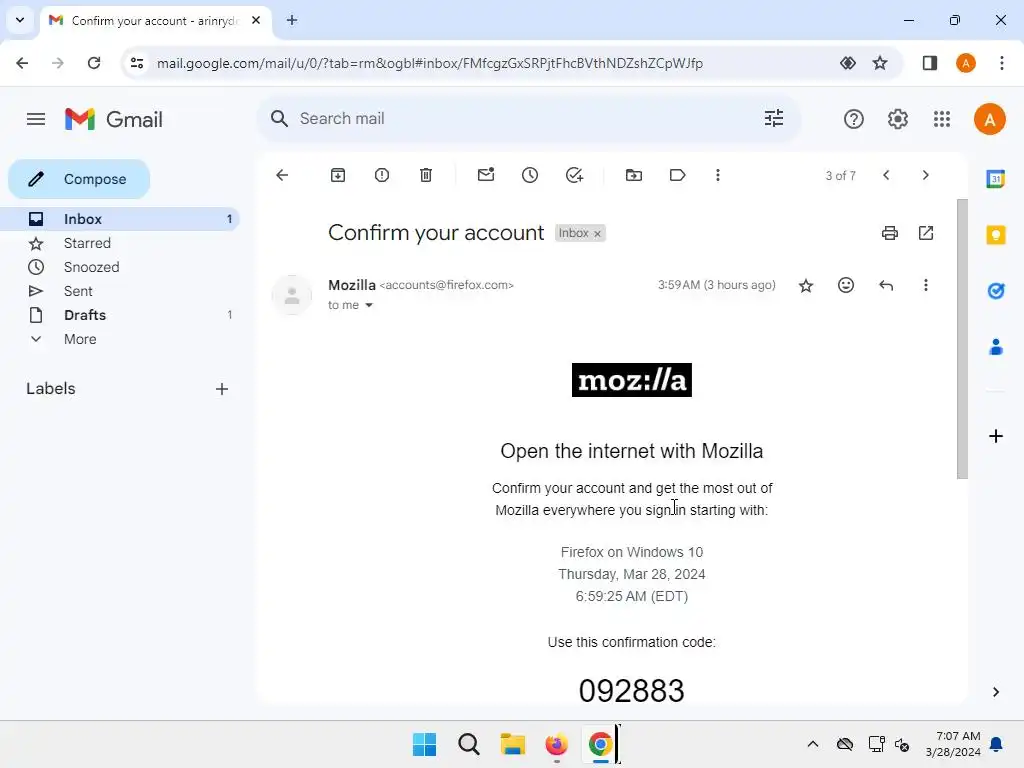The height and width of the screenshot is (768, 1024).
Task: Mark the email as unread
Action: pyautogui.click(x=486, y=175)
